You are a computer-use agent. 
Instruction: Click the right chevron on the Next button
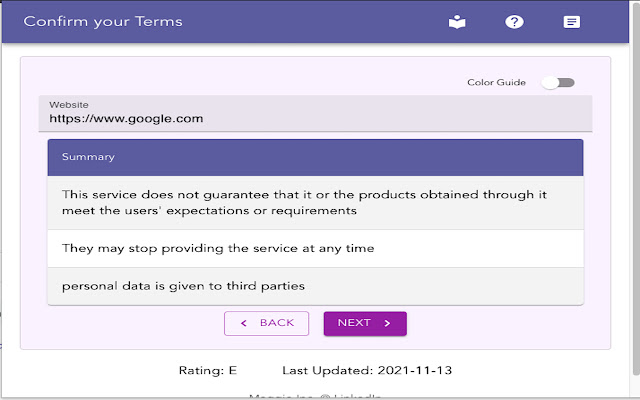point(387,323)
